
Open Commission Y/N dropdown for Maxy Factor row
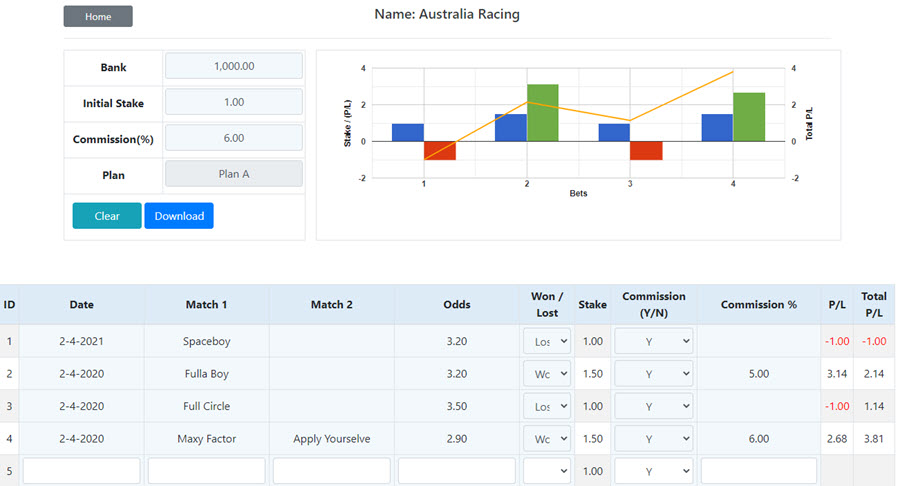tap(653, 439)
